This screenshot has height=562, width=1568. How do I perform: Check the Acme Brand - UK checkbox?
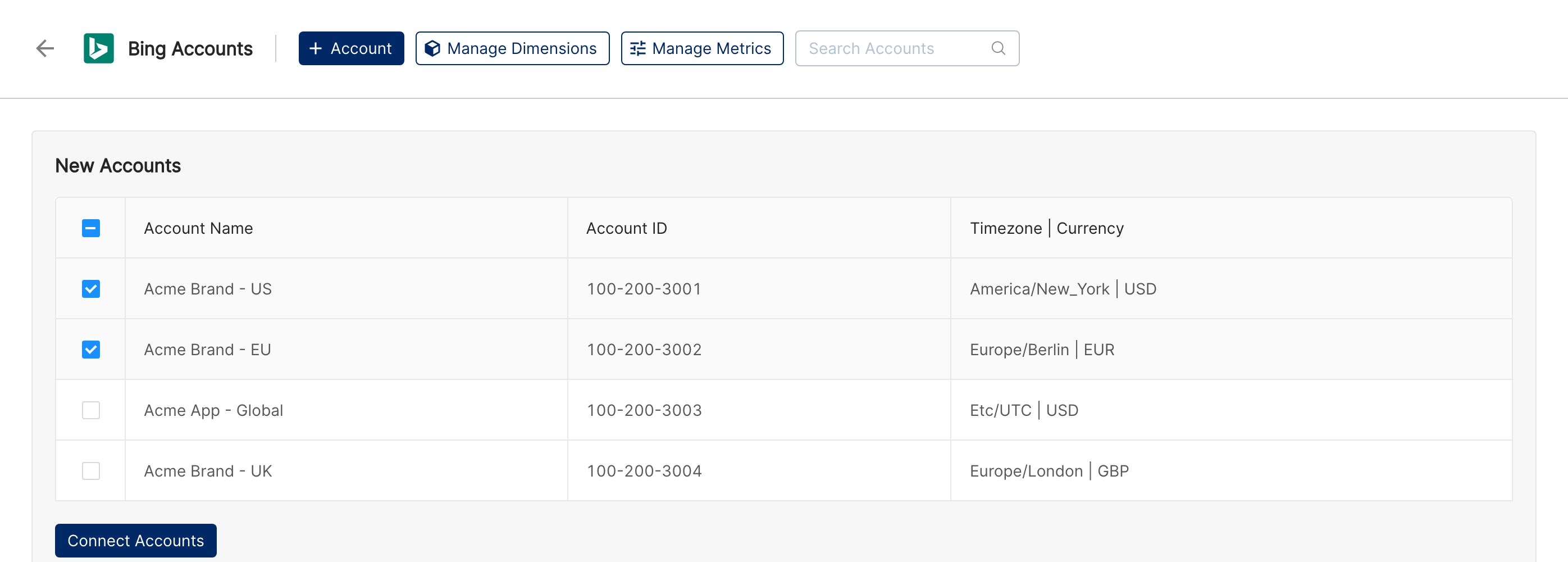tap(90, 470)
